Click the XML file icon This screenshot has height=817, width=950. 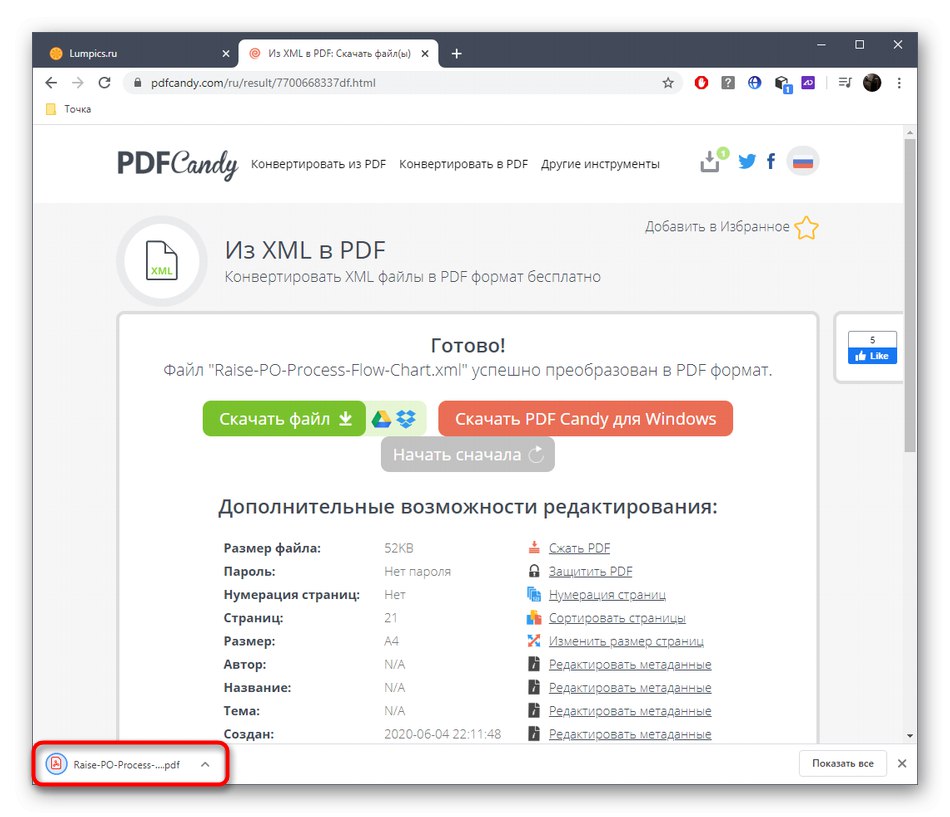point(162,261)
